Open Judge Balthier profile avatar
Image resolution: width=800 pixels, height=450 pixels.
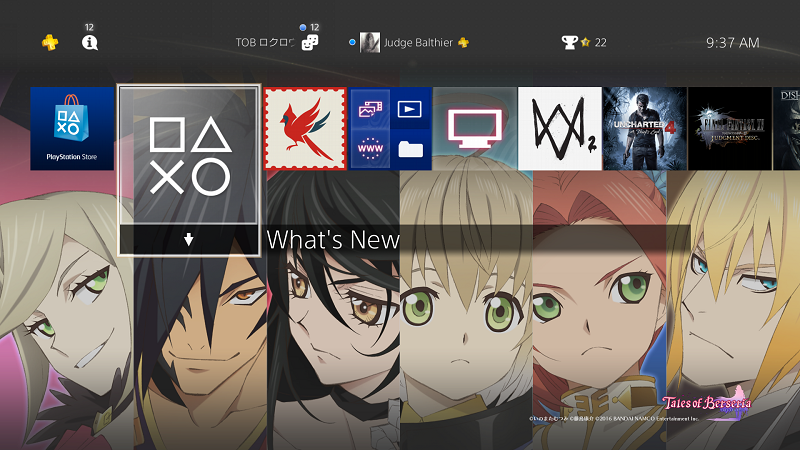pyautogui.click(x=369, y=42)
